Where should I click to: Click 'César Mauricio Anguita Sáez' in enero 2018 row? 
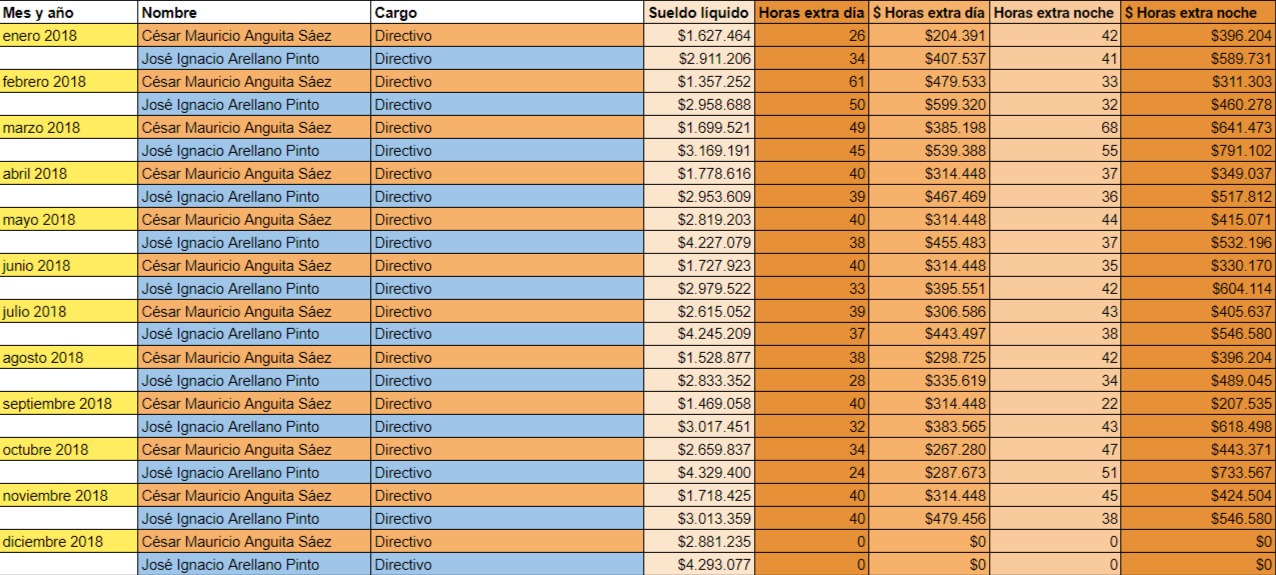pyautogui.click(x=255, y=36)
